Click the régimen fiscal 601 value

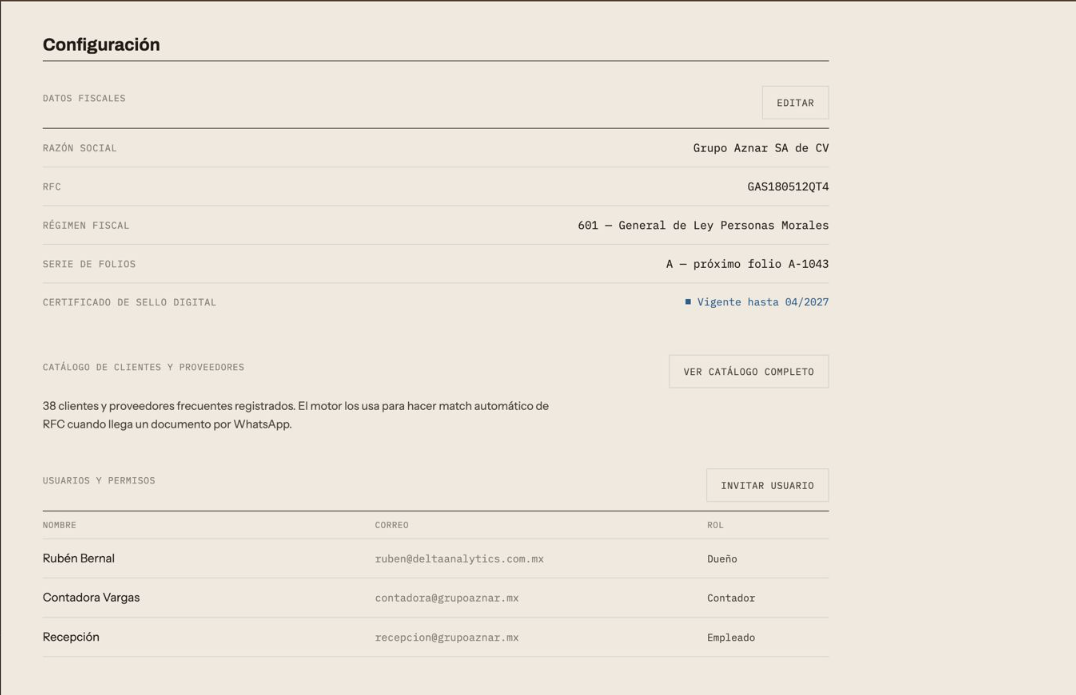703,225
